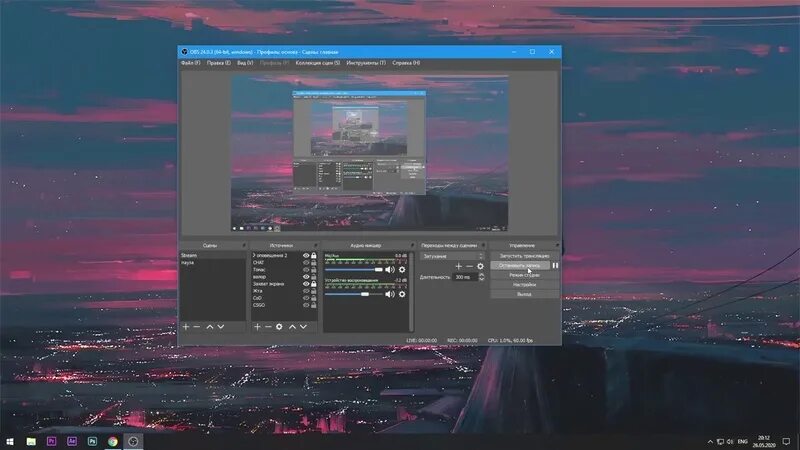The height and width of the screenshot is (450, 800).
Task: Detach the Переходы между сценами dock via header icon
Action: [x=484, y=245]
